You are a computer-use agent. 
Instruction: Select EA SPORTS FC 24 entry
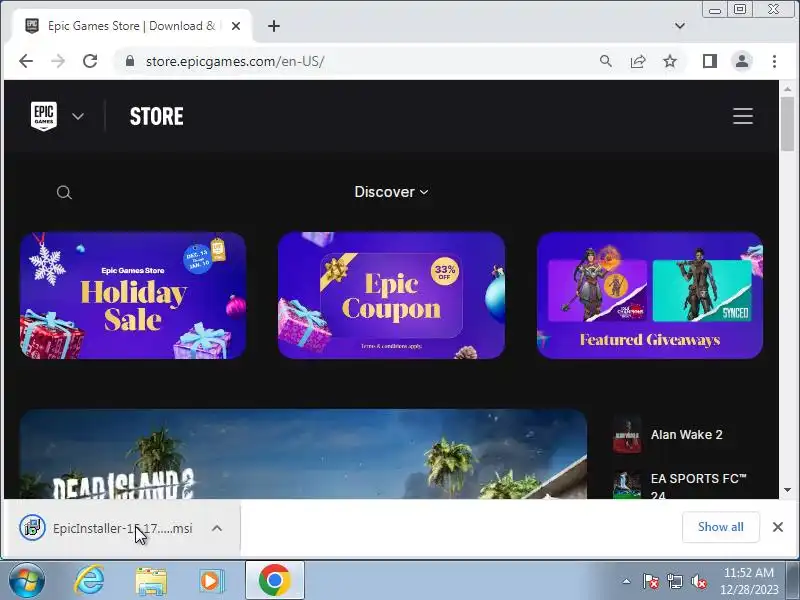(686, 485)
